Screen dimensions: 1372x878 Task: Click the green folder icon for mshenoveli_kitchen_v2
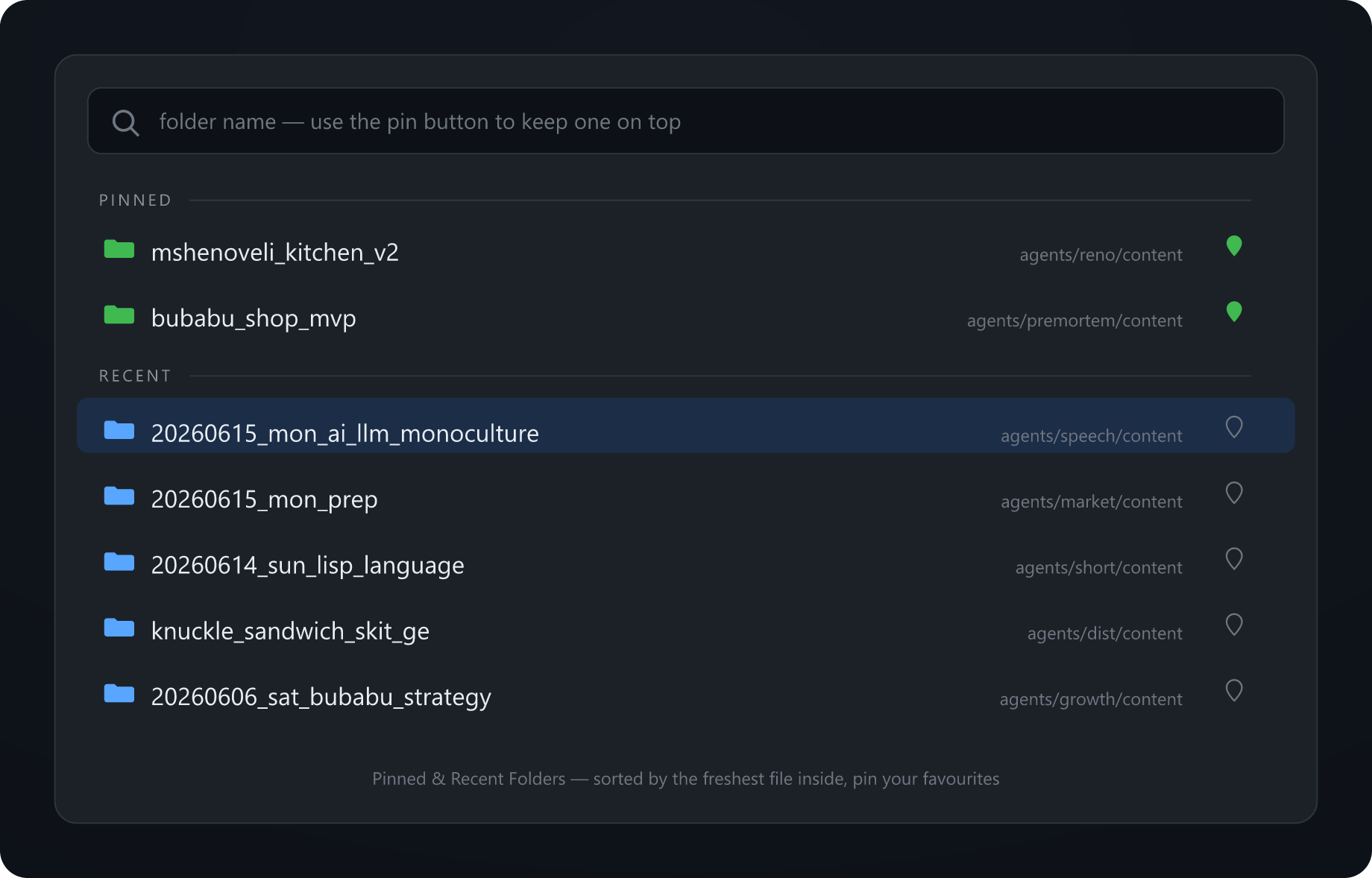(x=119, y=249)
